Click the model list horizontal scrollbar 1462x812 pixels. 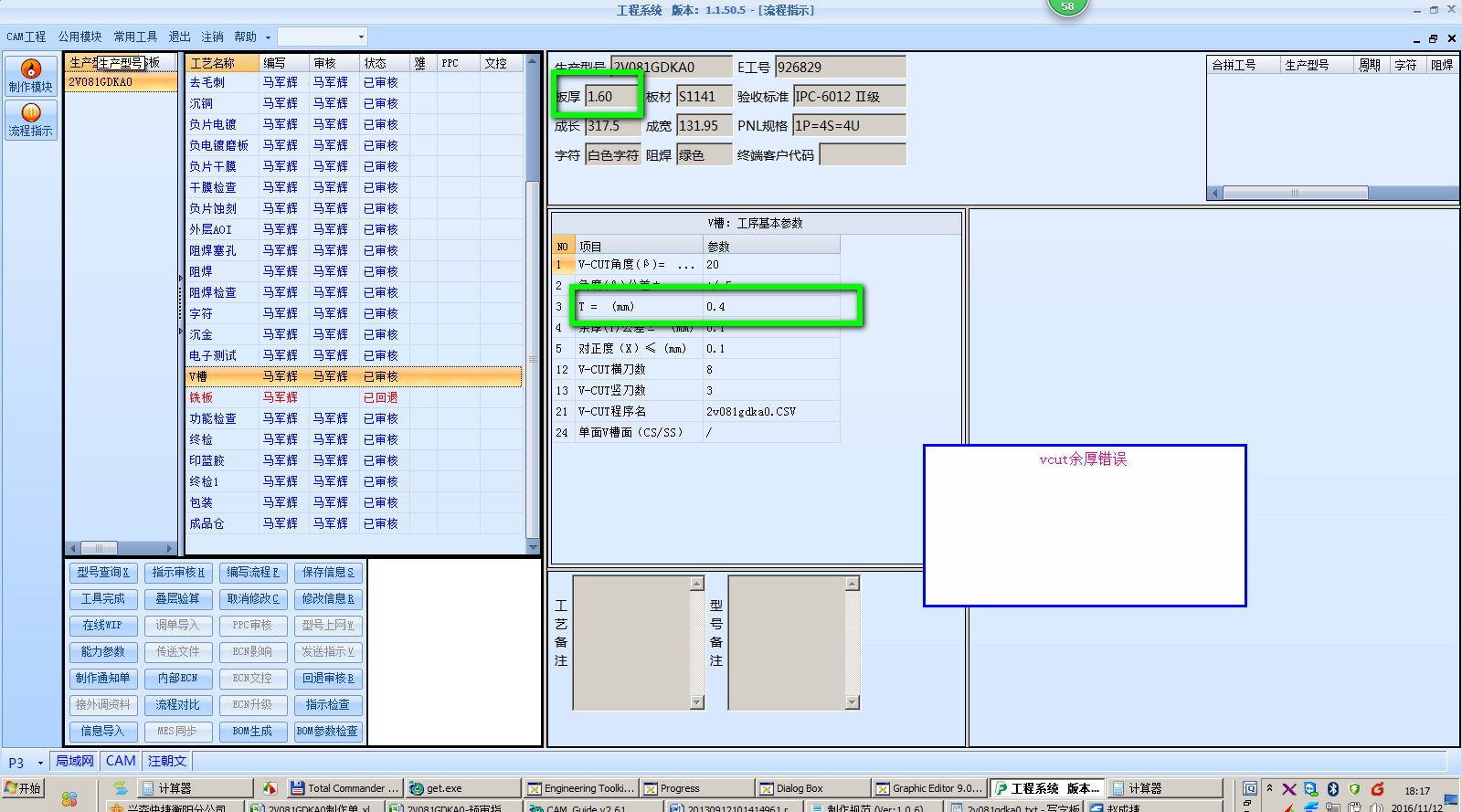point(120,548)
